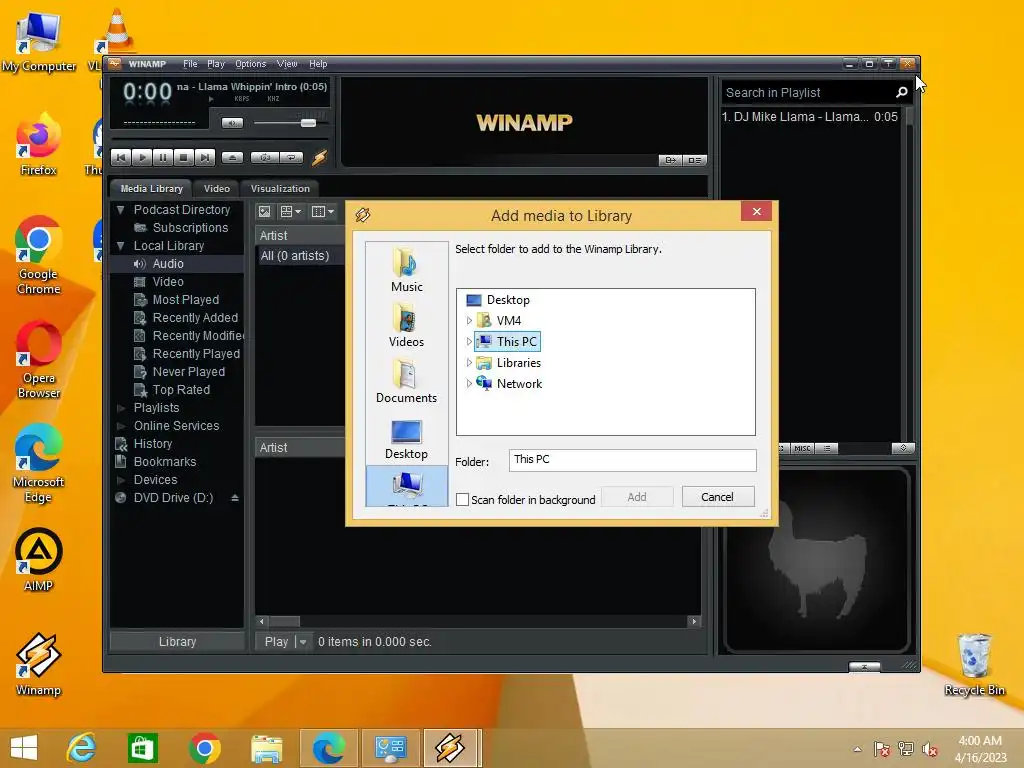Open Bookmarks in library tree

165,462
